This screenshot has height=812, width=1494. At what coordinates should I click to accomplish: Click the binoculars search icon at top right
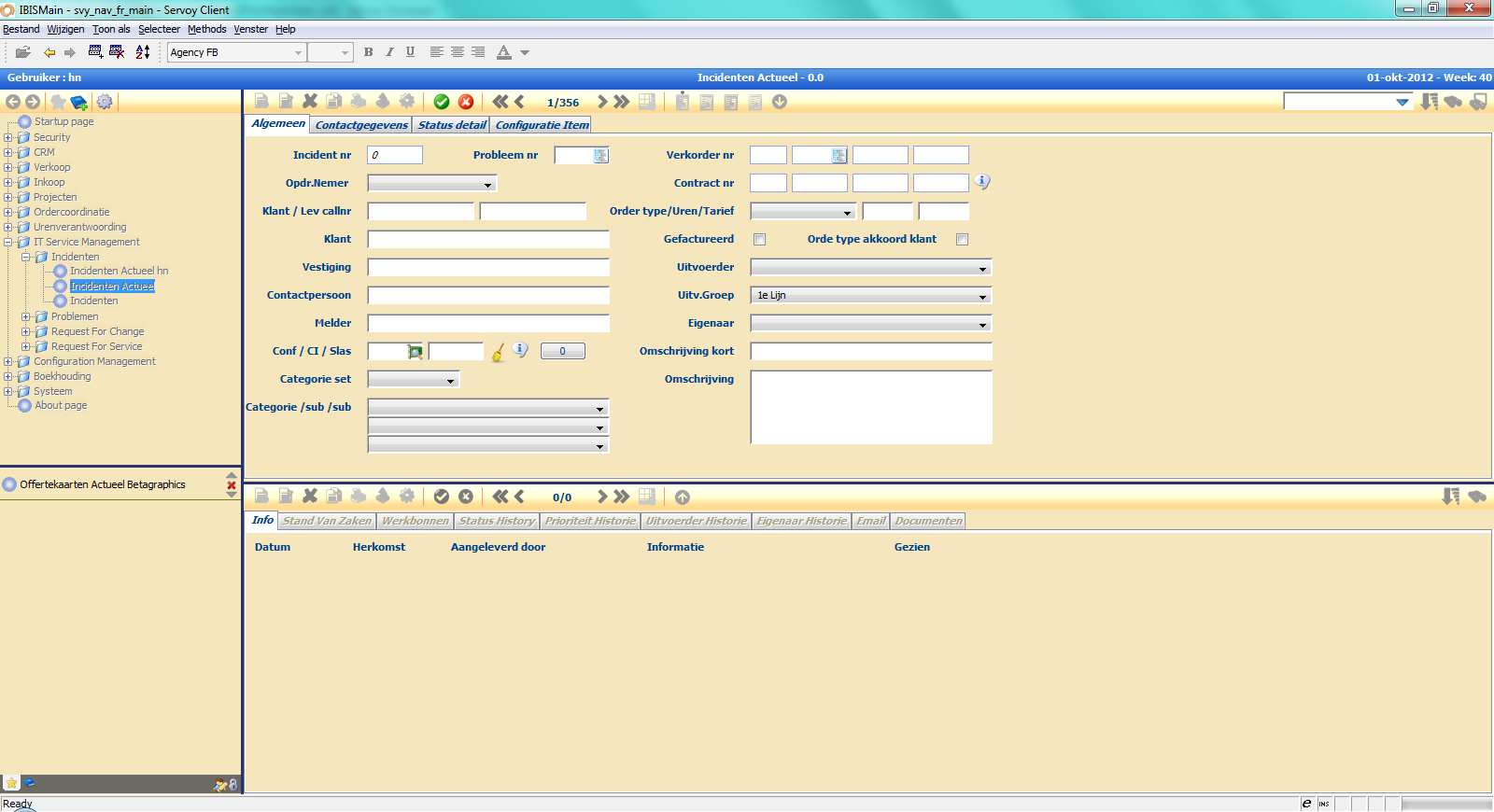pyautogui.click(x=1453, y=102)
